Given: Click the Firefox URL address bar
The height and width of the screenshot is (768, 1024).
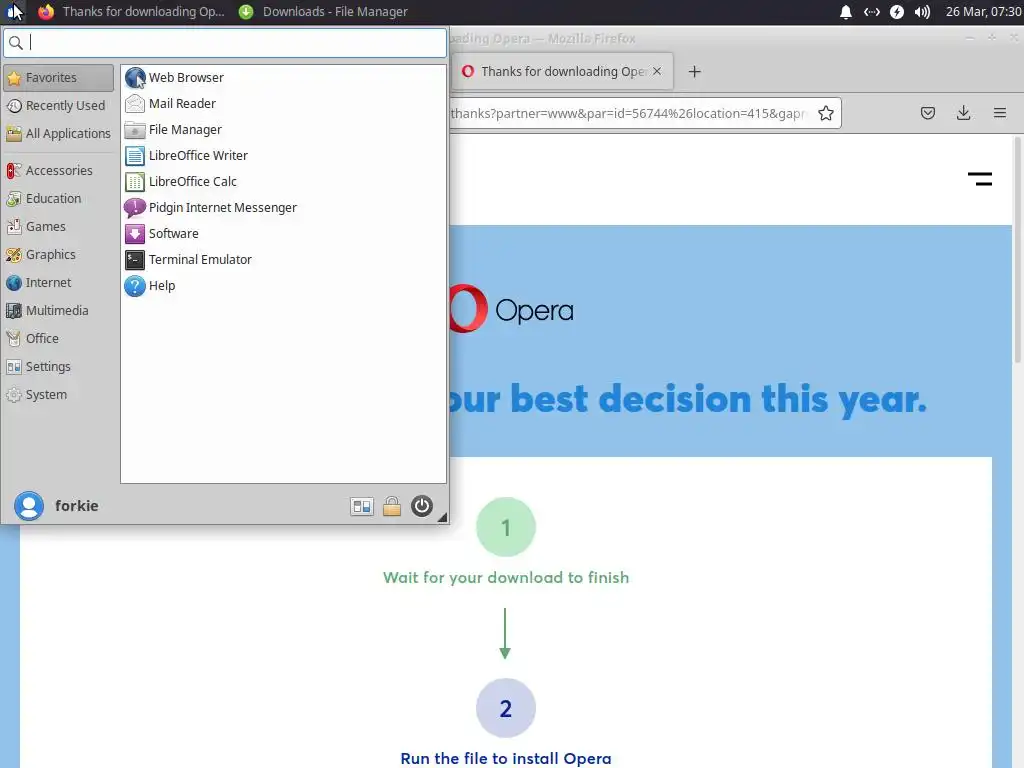Looking at the screenshot, I should click(630, 114).
